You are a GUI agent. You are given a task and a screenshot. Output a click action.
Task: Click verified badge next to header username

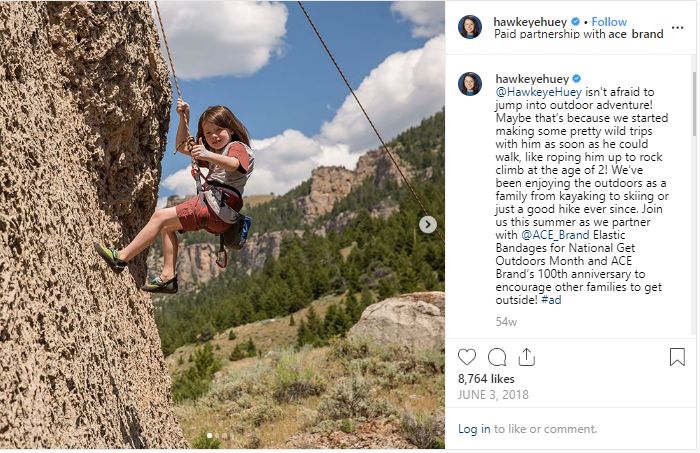click(576, 21)
